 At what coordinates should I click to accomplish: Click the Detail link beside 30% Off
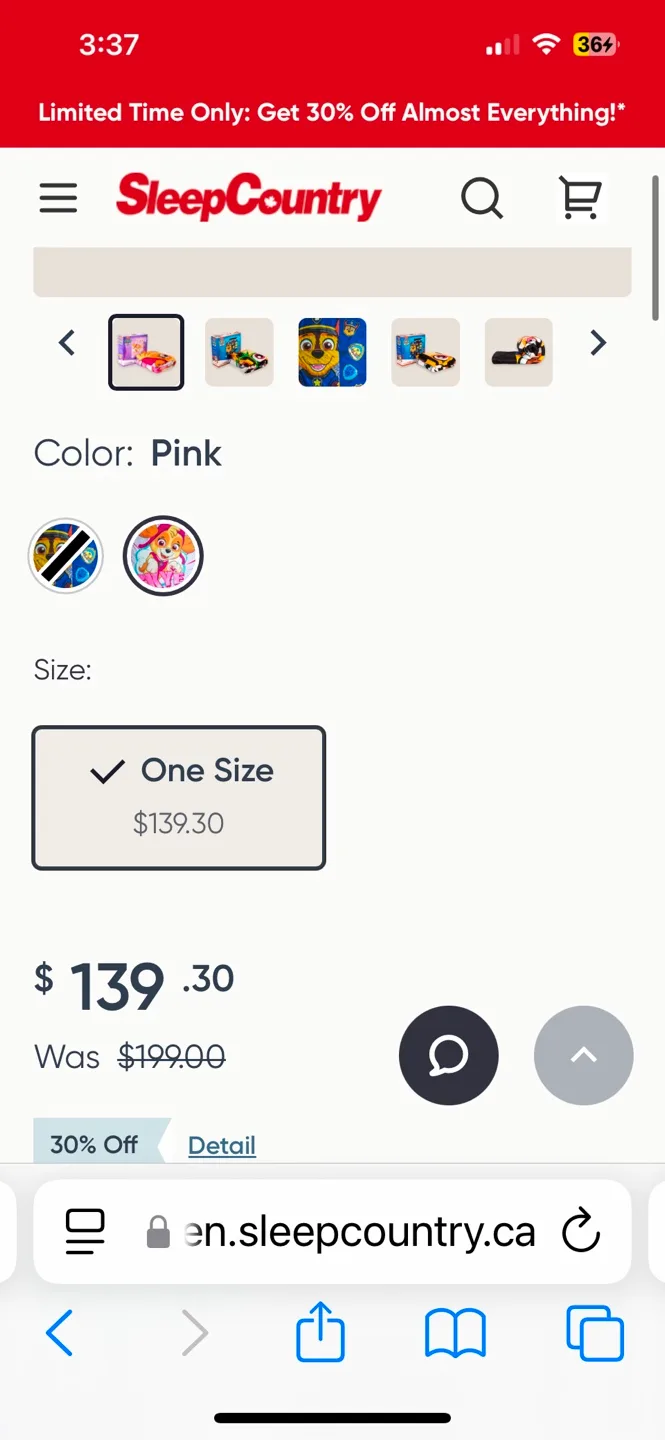click(x=222, y=1145)
